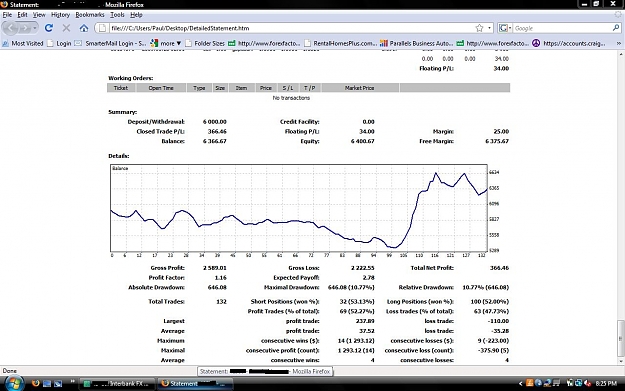The height and width of the screenshot is (391, 625).
Task: Open the Bookmarks menu
Action: (90, 15)
